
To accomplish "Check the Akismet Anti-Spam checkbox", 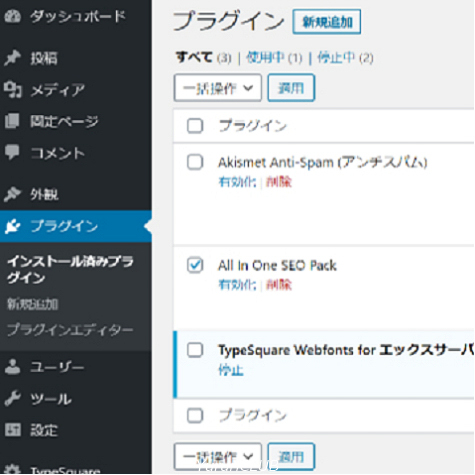I will pos(195,162).
